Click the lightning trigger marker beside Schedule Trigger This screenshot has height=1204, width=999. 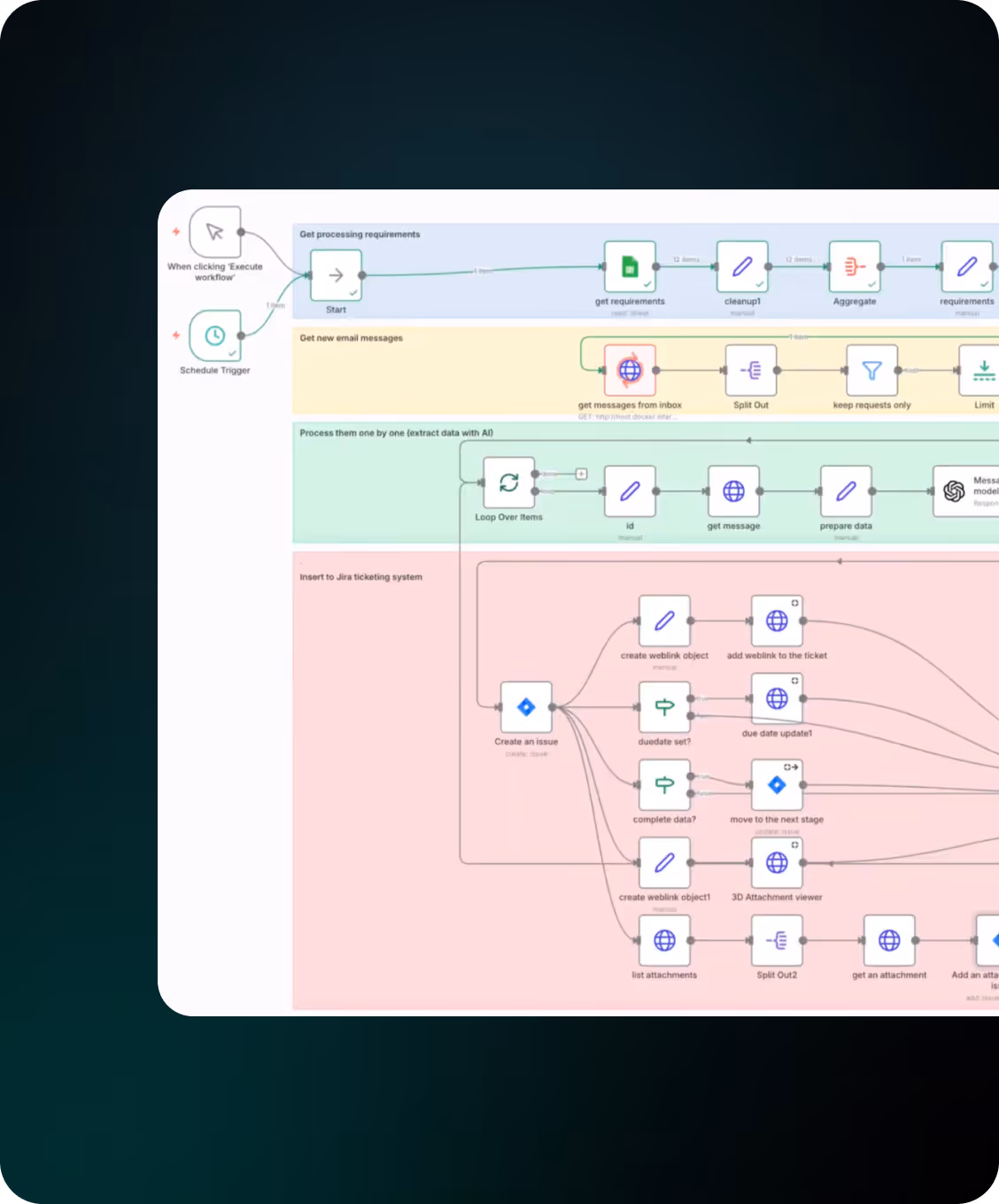(176, 336)
